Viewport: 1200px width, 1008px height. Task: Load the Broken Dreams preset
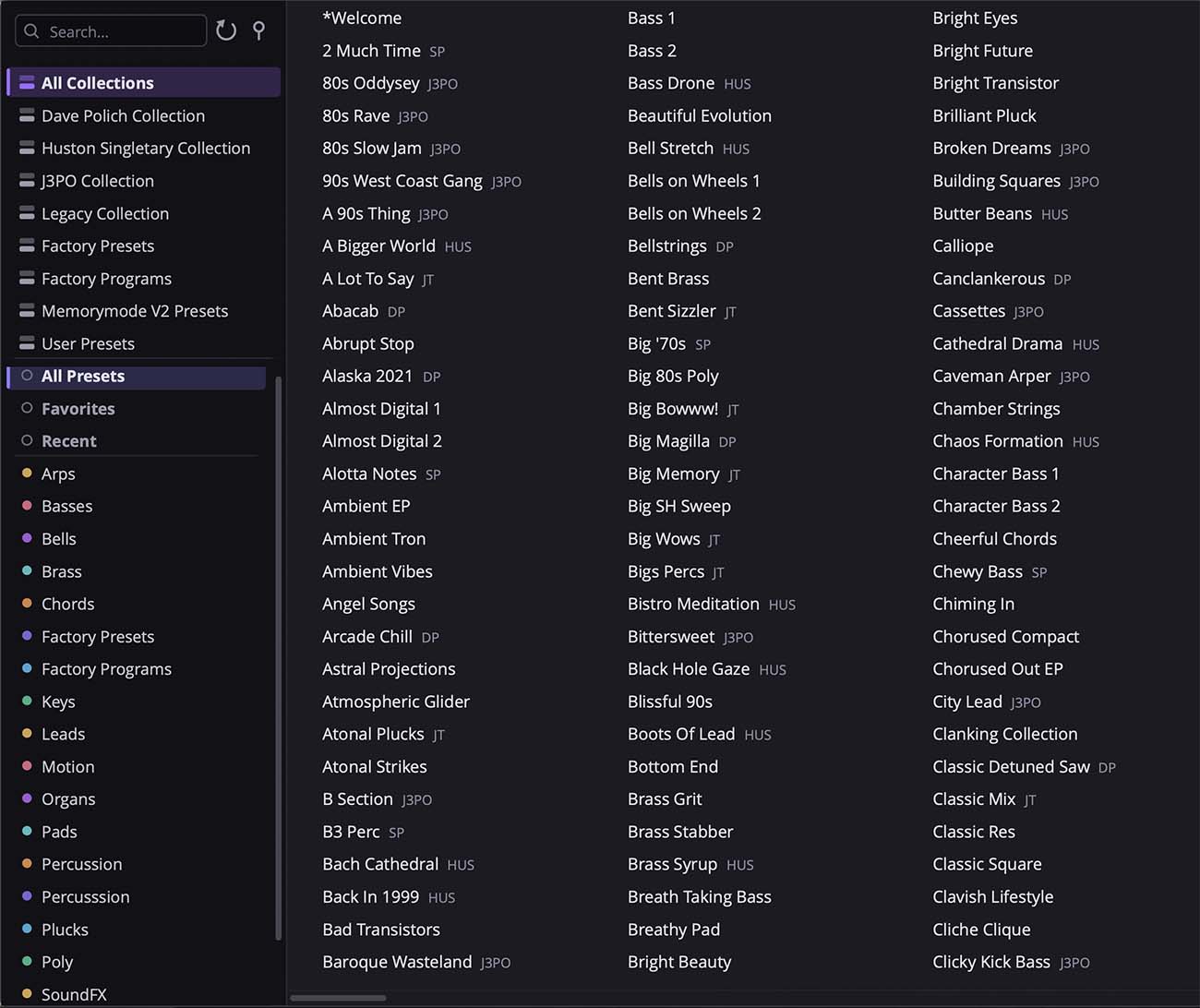pyautogui.click(x=991, y=148)
